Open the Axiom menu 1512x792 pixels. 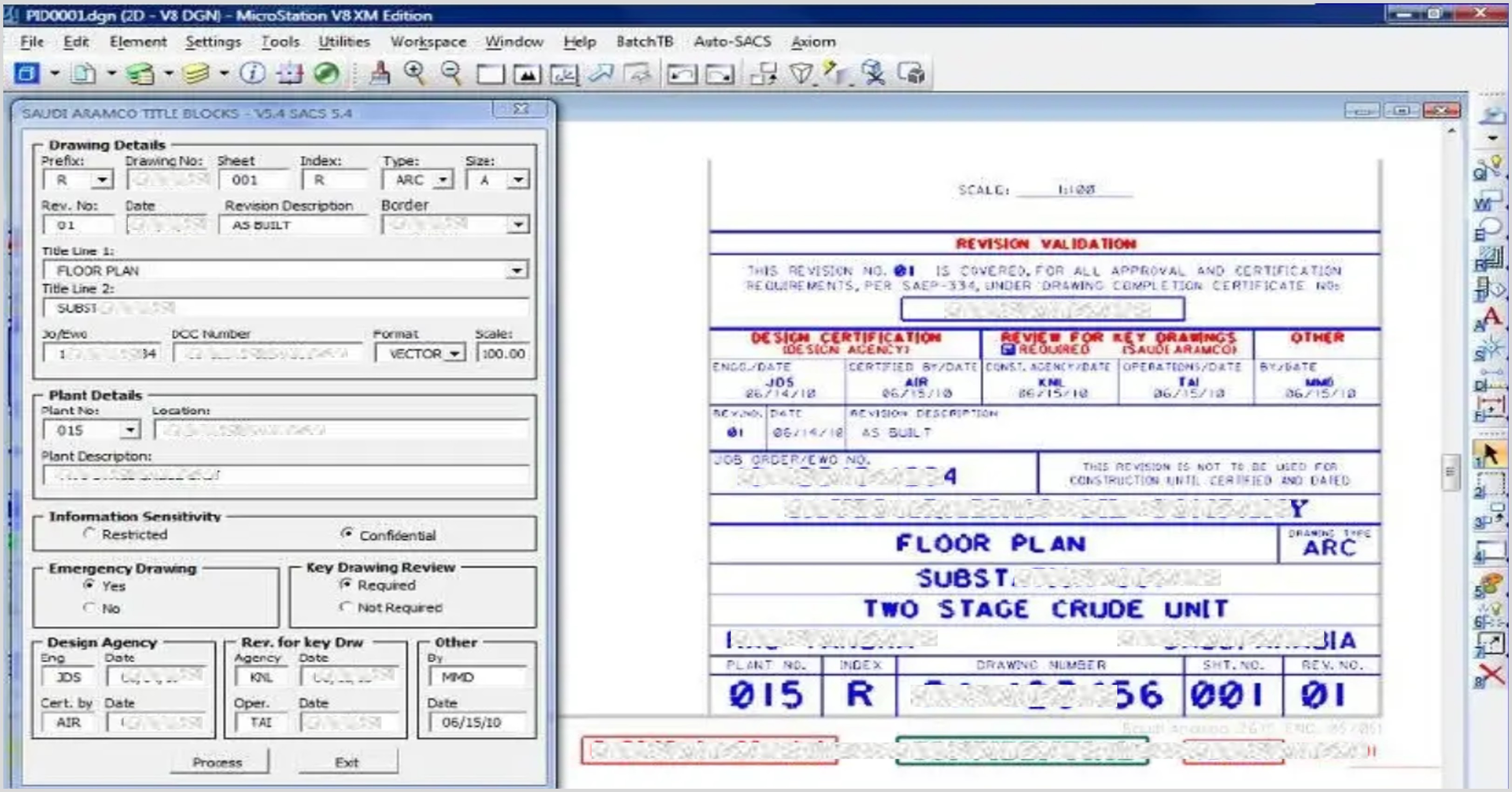(813, 41)
